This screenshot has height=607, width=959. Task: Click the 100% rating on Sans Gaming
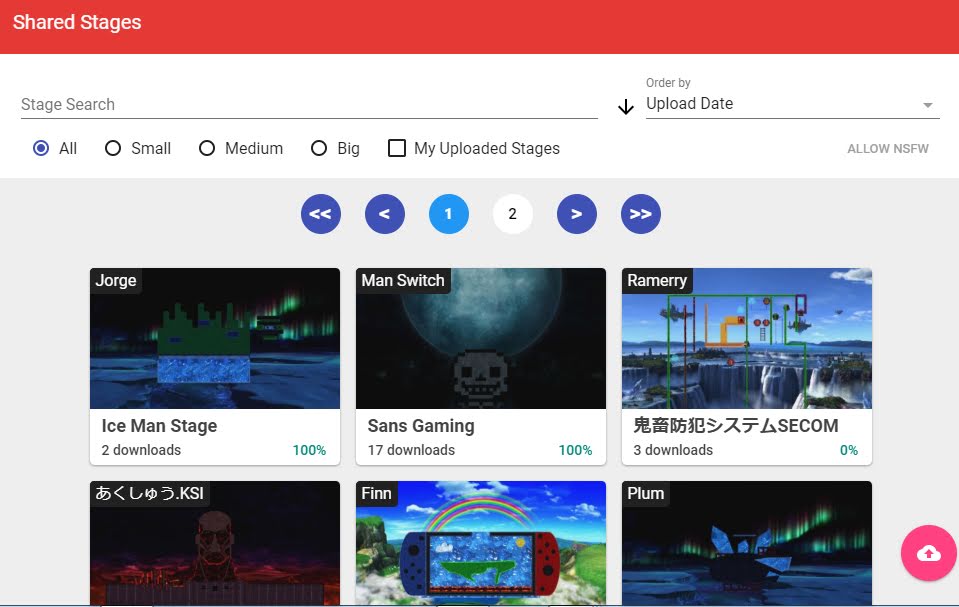pyautogui.click(x=575, y=450)
